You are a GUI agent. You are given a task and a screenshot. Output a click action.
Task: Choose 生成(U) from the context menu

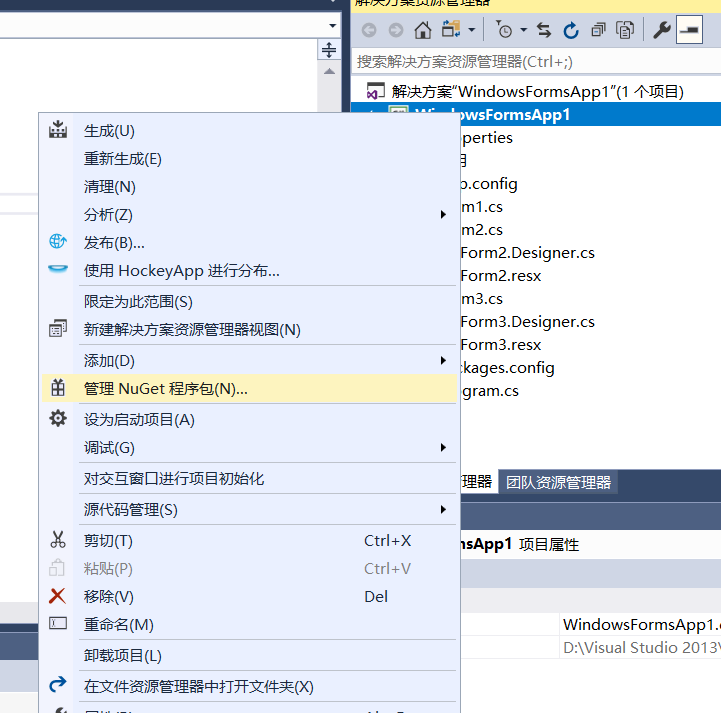pyautogui.click(x=249, y=131)
